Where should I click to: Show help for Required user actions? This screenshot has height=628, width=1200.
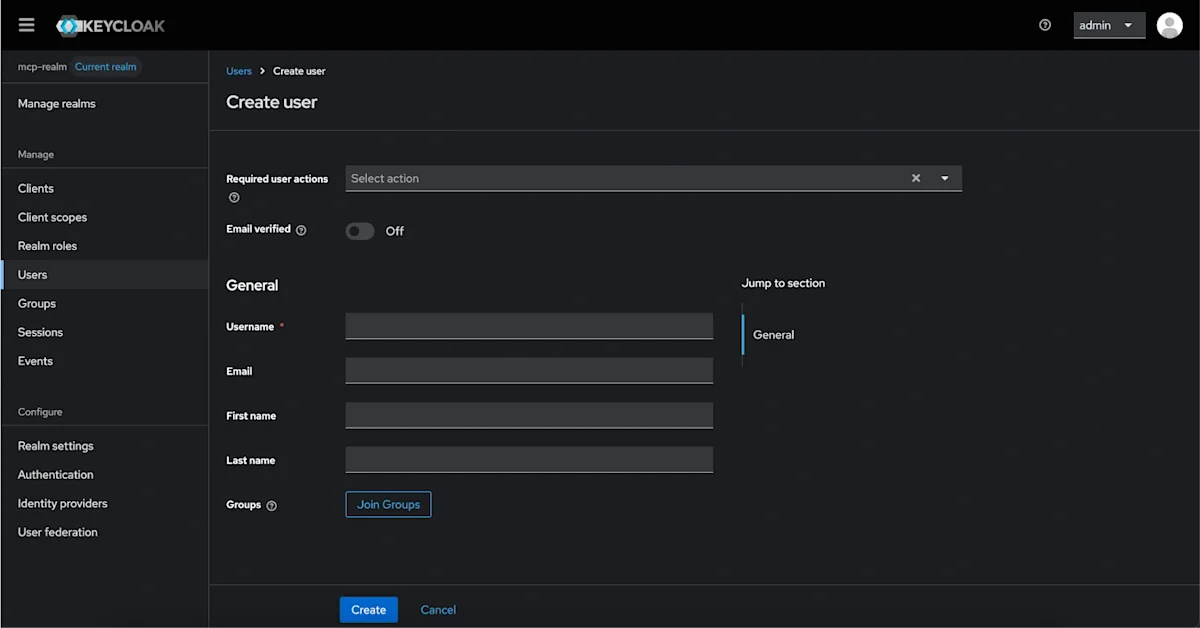pos(234,197)
